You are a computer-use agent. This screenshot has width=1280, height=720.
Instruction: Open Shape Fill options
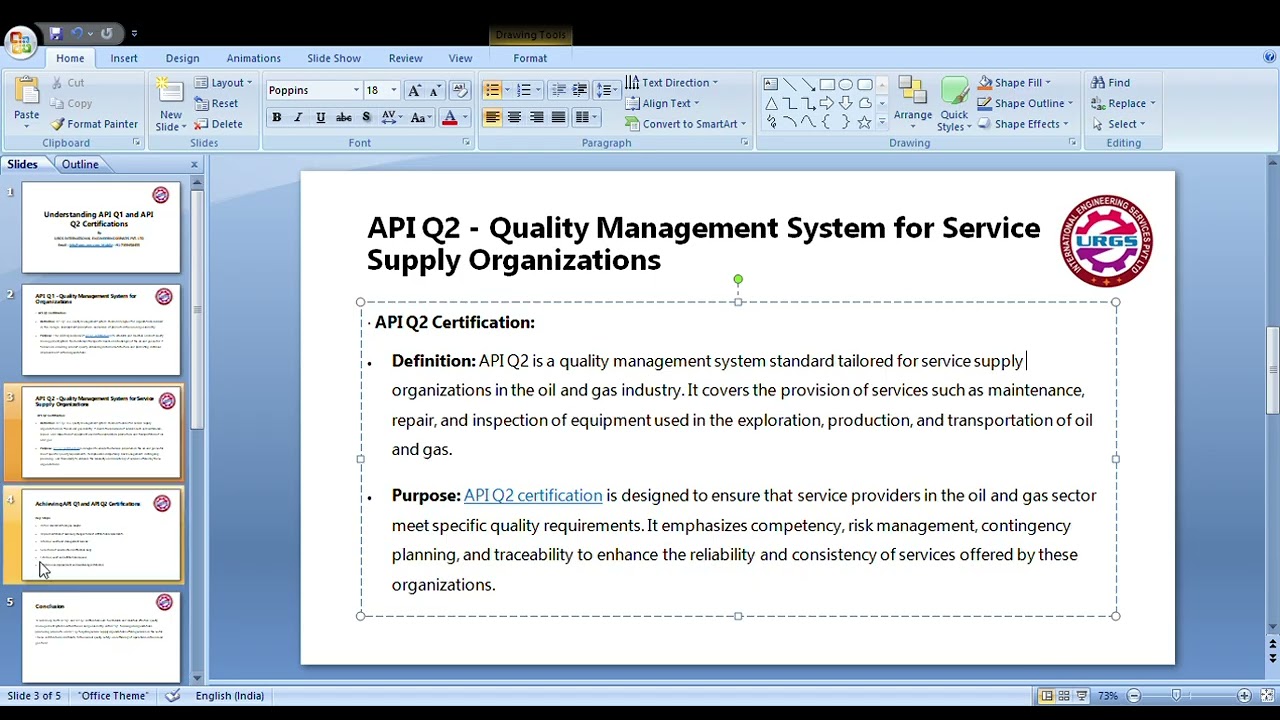tap(1015, 83)
